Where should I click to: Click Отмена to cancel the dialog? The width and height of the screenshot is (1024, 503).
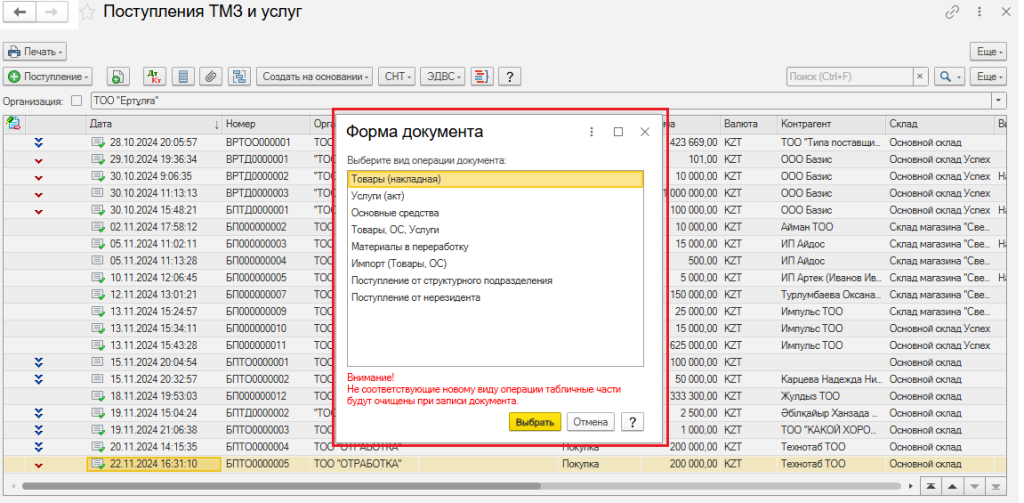[x=591, y=422]
